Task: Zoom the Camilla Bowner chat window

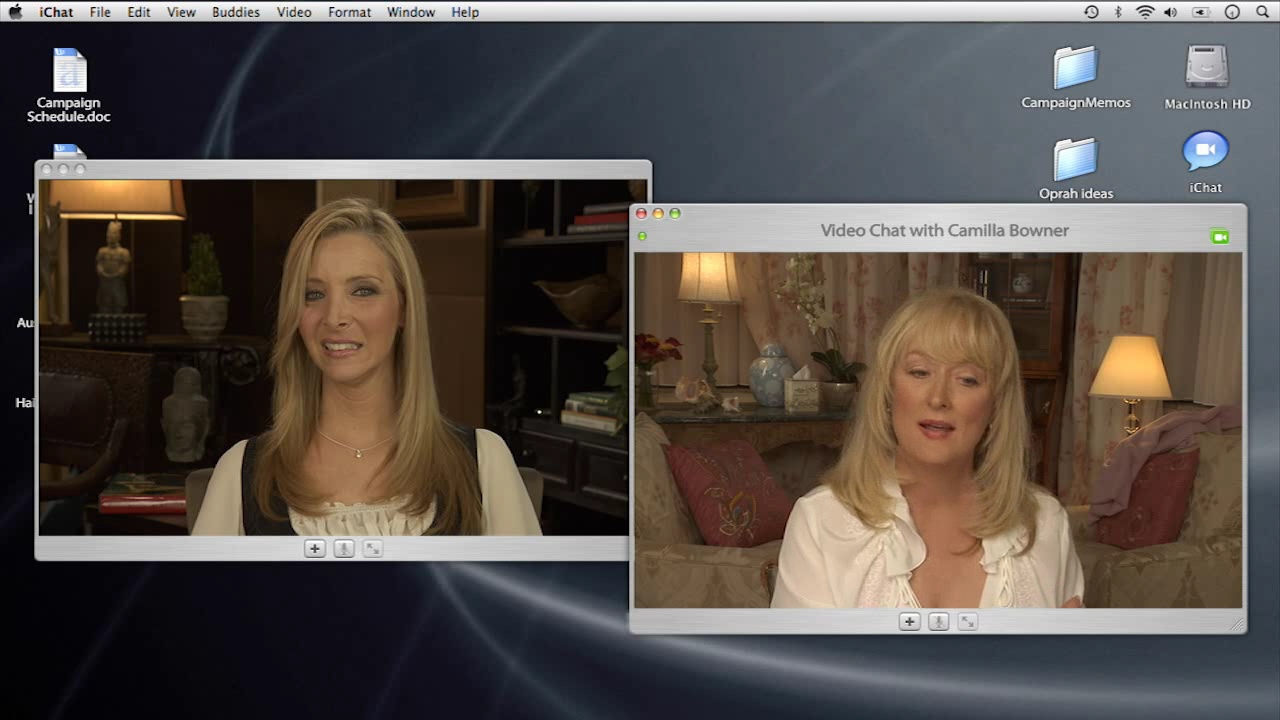Action: 675,213
